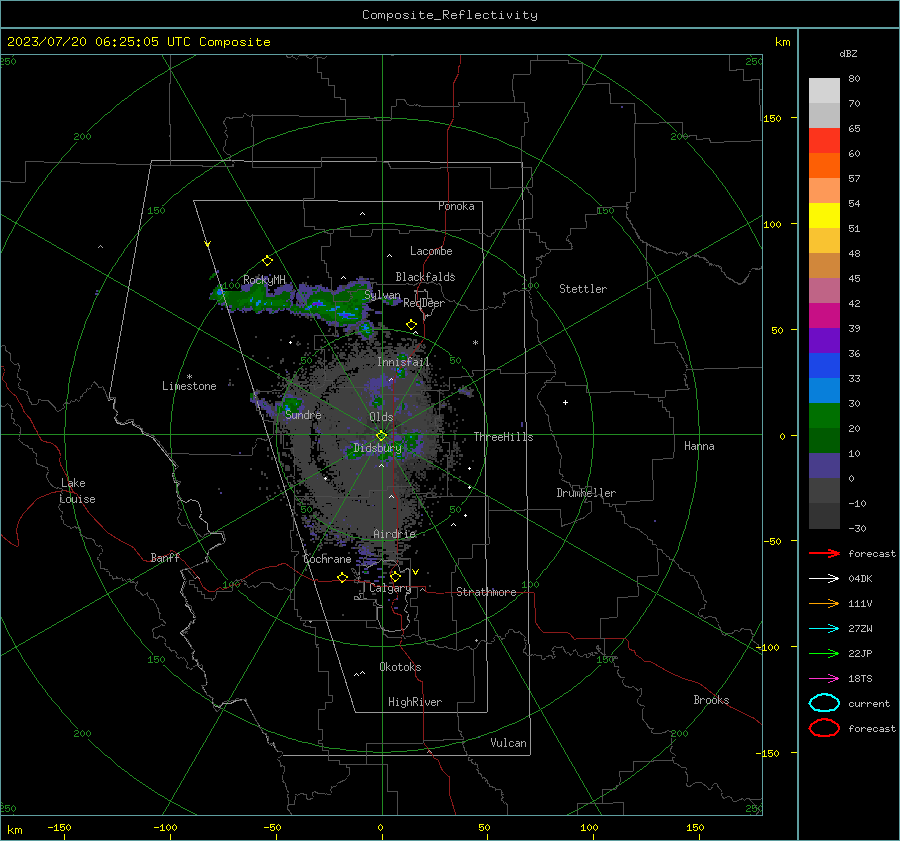Click the Stettler label on the map
Screen dimensions: 900x841
tap(583, 289)
